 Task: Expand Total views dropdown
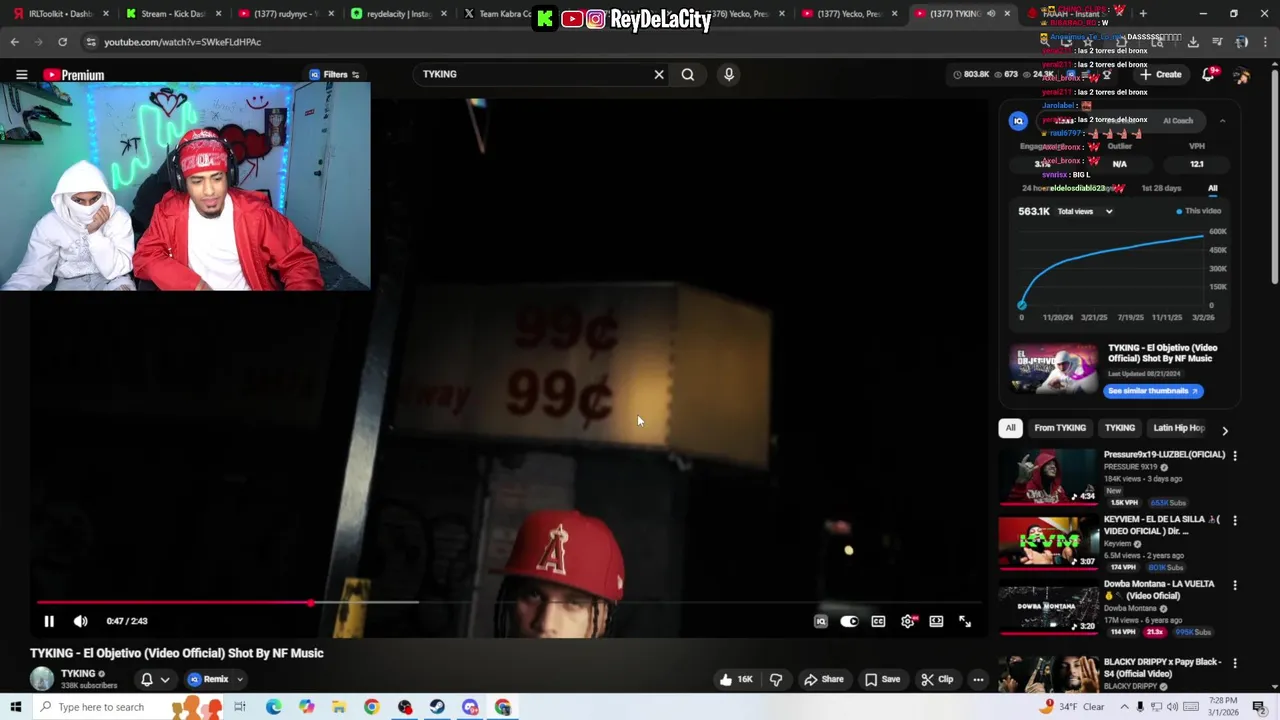(1086, 211)
